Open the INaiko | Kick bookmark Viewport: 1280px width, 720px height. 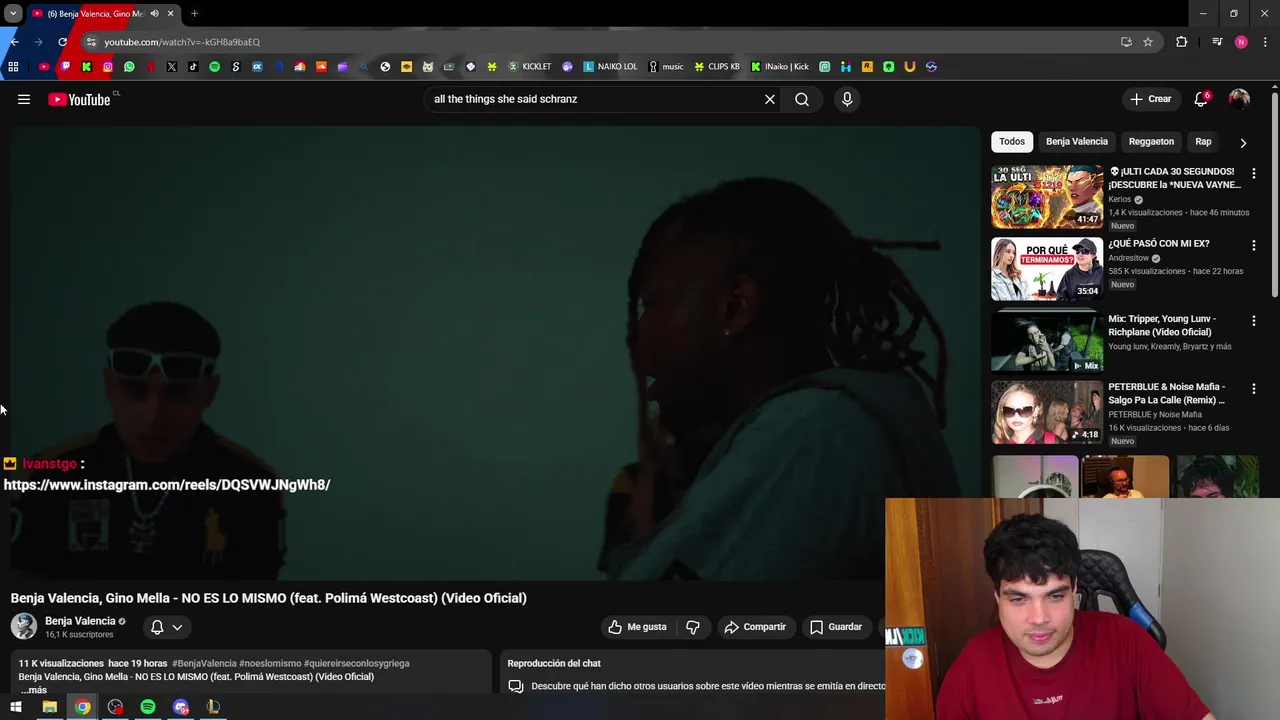pos(780,67)
